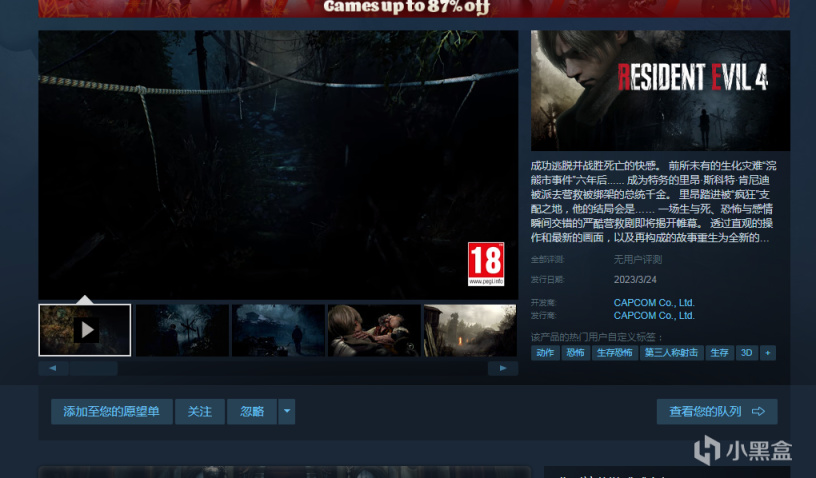Select the third screenshot with the dark village
The width and height of the screenshot is (816, 478).
(x=278, y=330)
